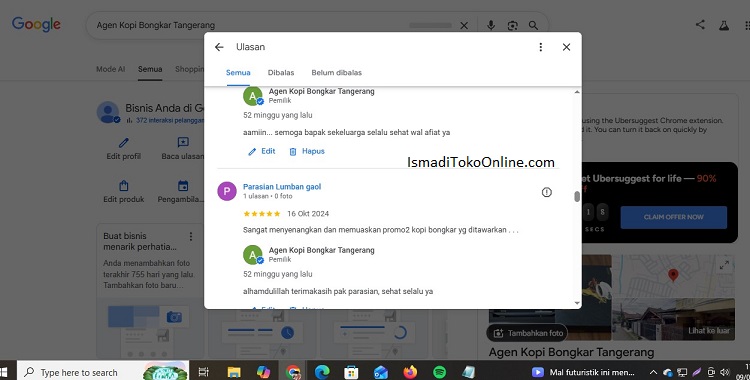Viewport: 750px width, 380px height.
Task: Click the CLAIM OFFER NOW button
Action: tap(673, 217)
